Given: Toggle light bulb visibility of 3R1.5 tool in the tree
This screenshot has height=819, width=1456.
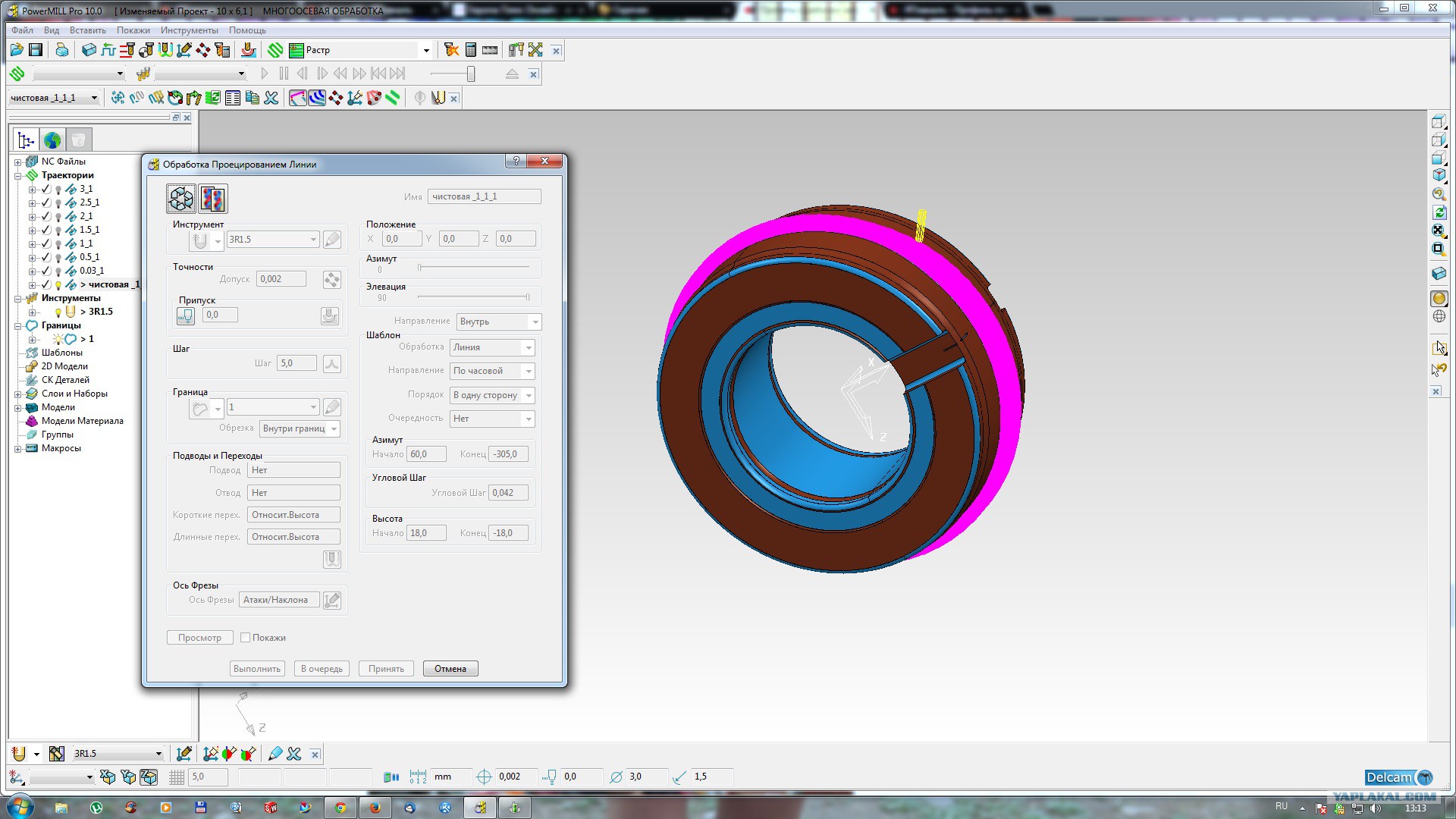Looking at the screenshot, I should (58, 312).
